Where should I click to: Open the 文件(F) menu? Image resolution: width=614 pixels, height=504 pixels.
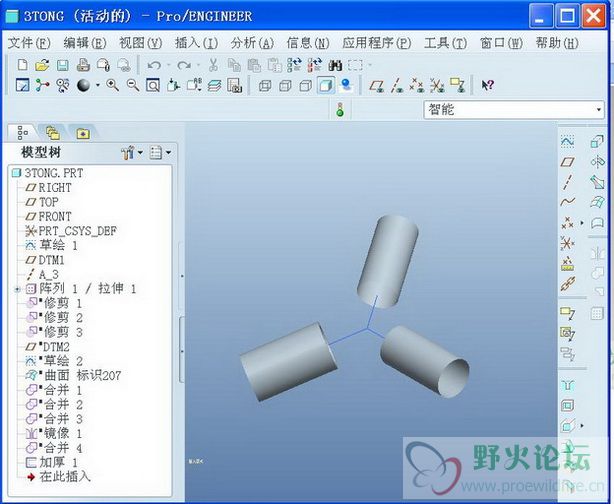[29, 43]
